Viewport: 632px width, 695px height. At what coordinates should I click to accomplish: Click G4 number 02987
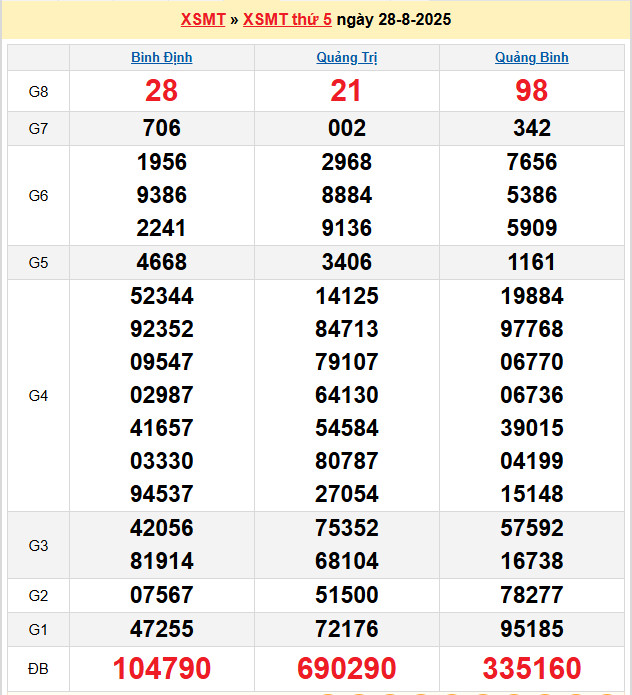coord(161,395)
